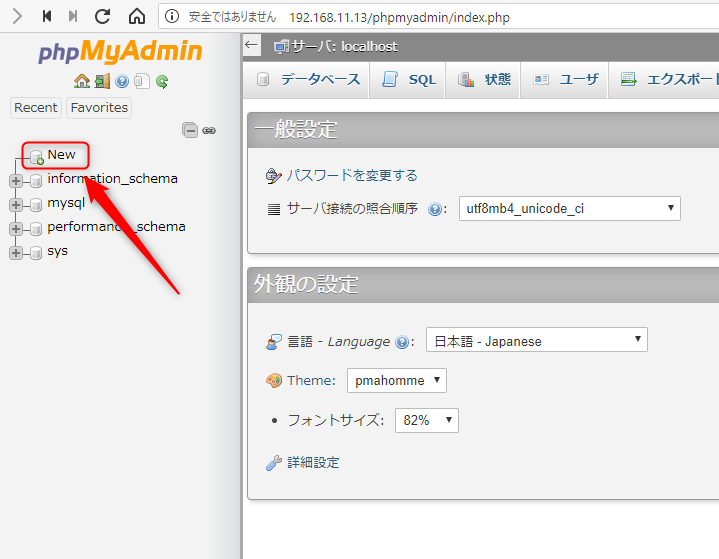
Task: Click the green reload navigation icon
Action: click(x=162, y=82)
